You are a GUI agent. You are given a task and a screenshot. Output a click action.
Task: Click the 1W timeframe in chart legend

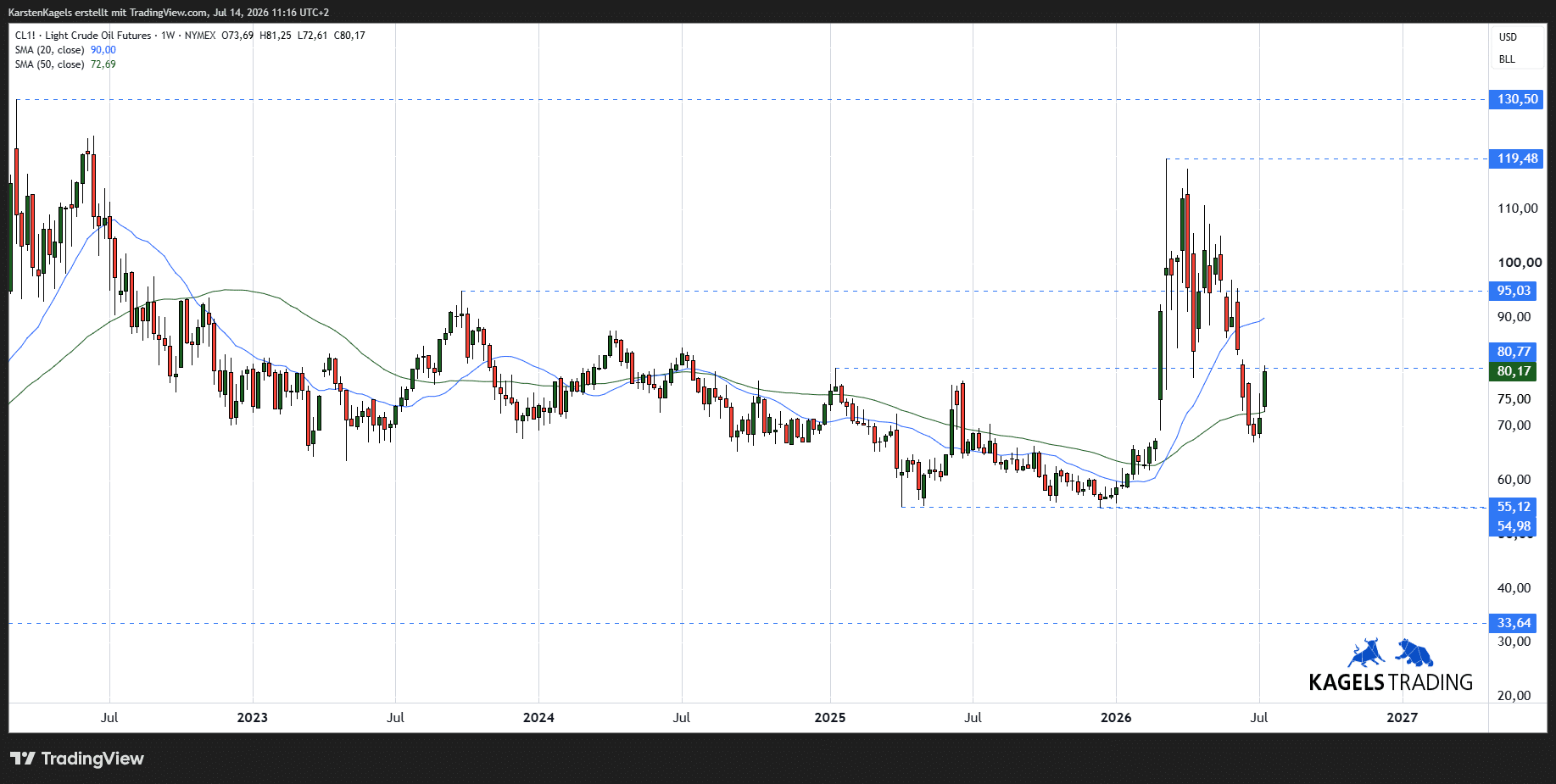tap(168, 36)
